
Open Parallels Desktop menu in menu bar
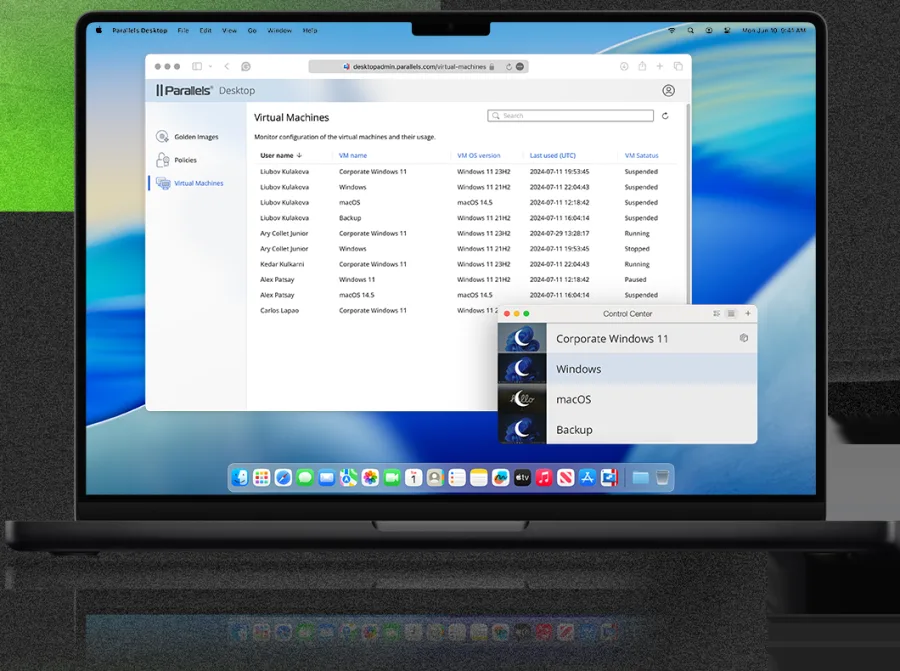click(x=139, y=30)
